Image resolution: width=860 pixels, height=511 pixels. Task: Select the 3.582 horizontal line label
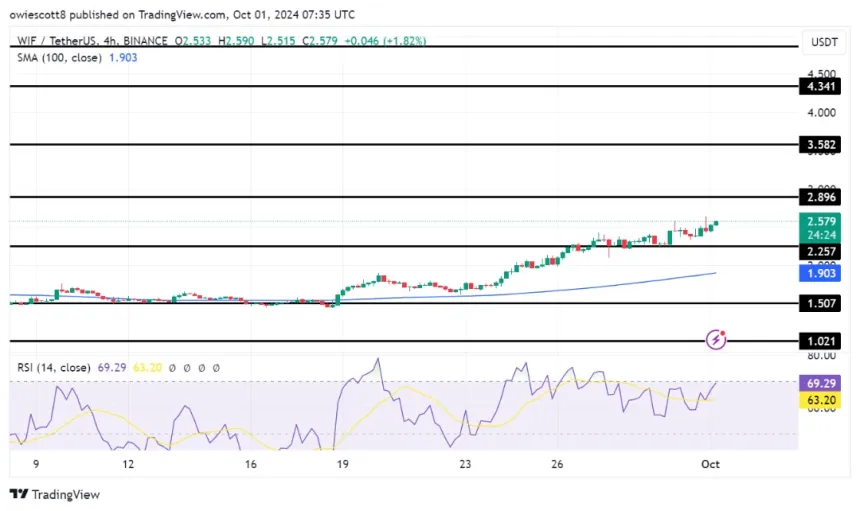tap(821, 144)
